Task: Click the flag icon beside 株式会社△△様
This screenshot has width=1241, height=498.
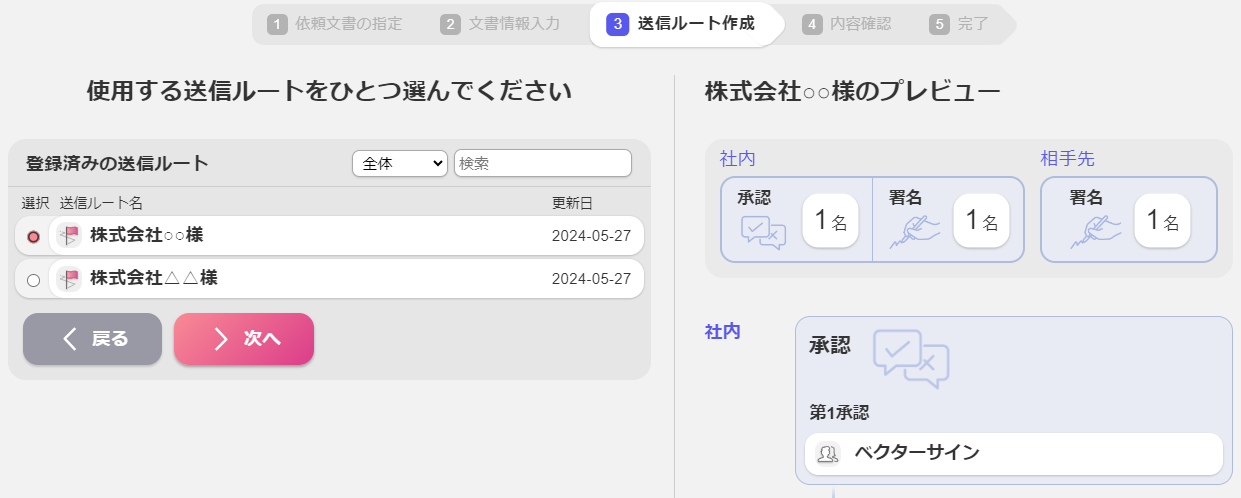Action: pos(69,279)
